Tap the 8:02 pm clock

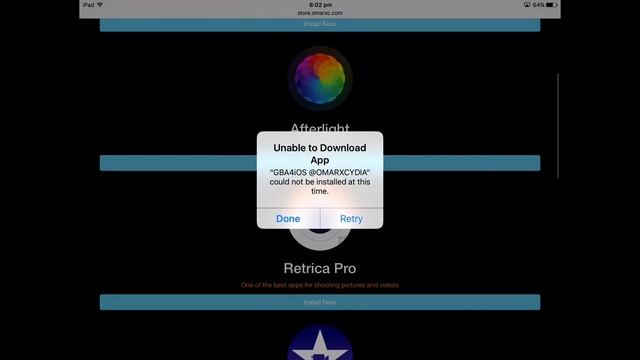pos(320,5)
